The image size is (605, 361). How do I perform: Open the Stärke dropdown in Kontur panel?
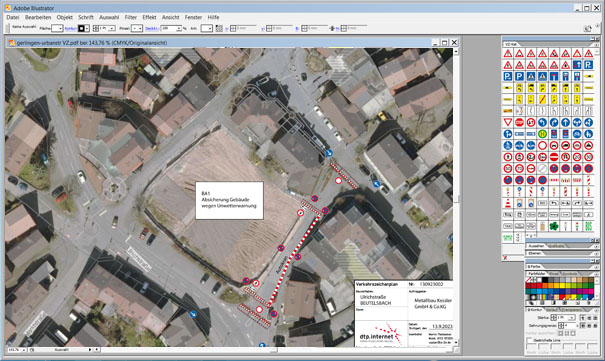point(572,318)
